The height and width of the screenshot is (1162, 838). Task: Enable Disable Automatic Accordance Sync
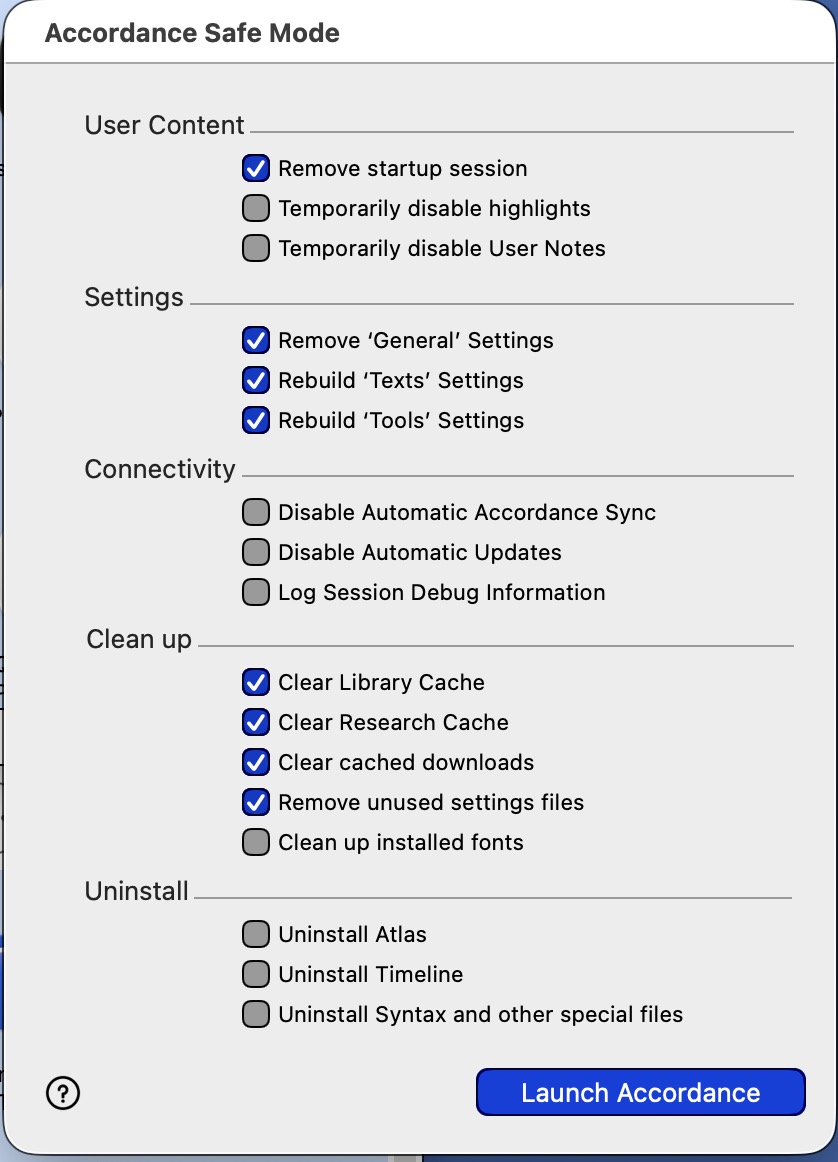point(256,512)
